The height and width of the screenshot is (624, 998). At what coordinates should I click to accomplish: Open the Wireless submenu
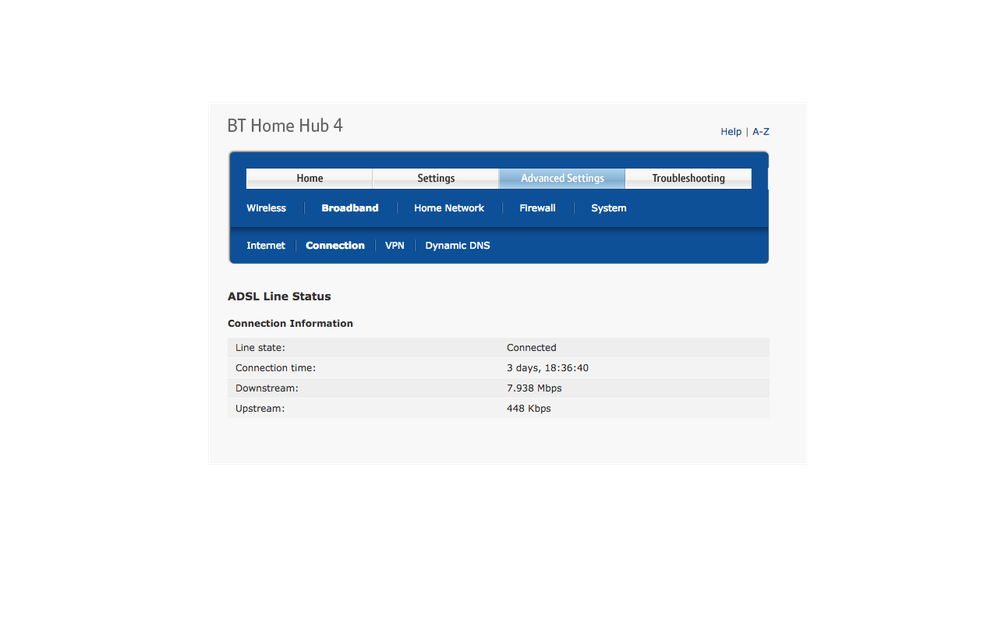pyautogui.click(x=266, y=208)
